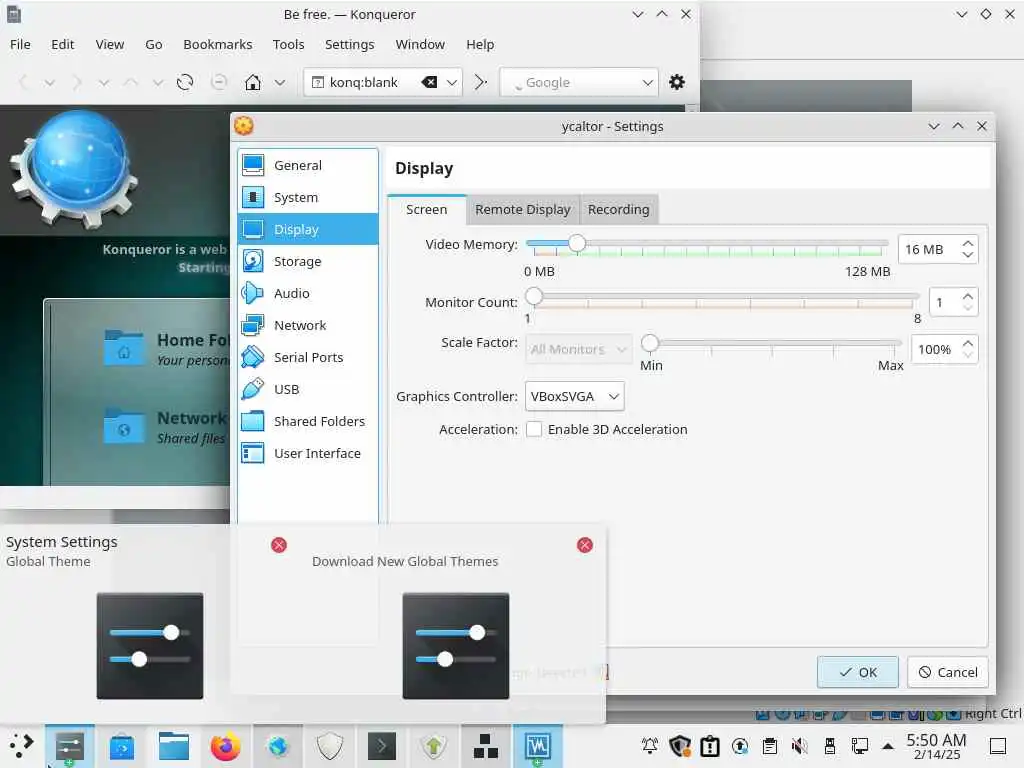Click the Scale Factor slider handle
Viewport: 1024px width, 768px height.
[650, 343]
